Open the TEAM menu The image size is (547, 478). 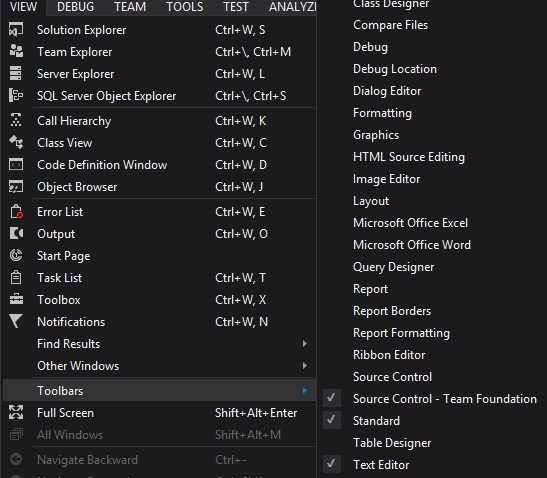coord(130,7)
